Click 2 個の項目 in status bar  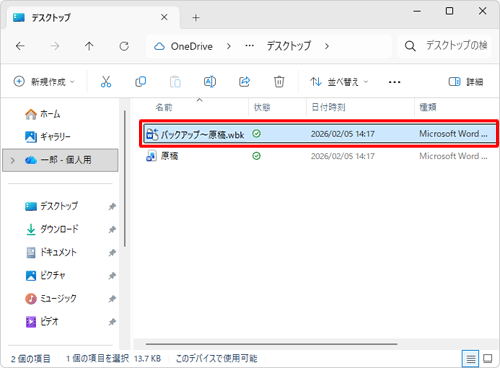pos(30,359)
